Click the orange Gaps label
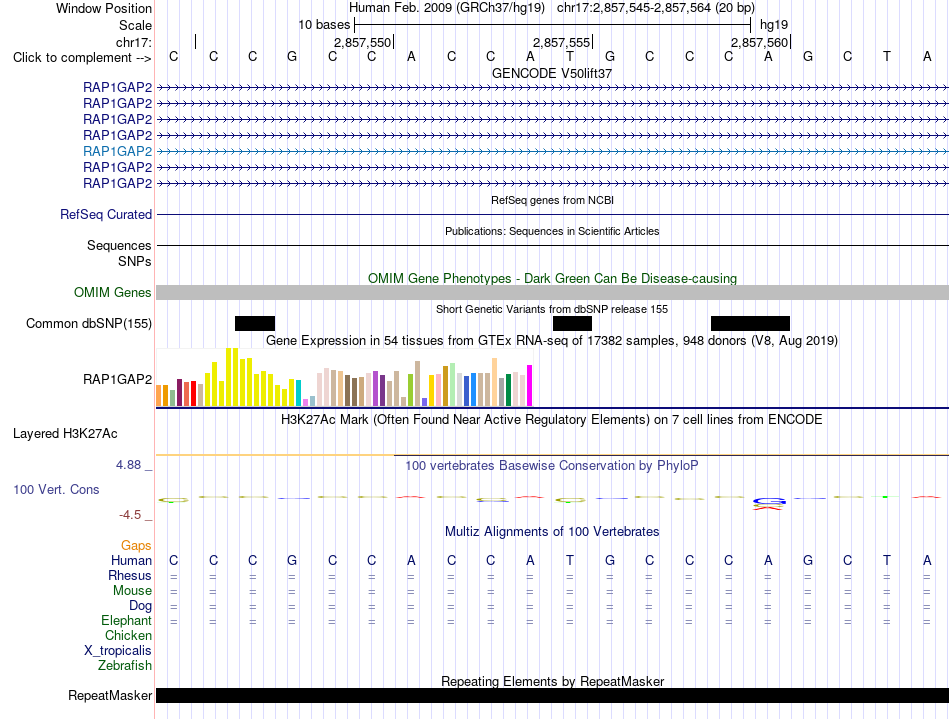950x719 pixels. click(136, 546)
